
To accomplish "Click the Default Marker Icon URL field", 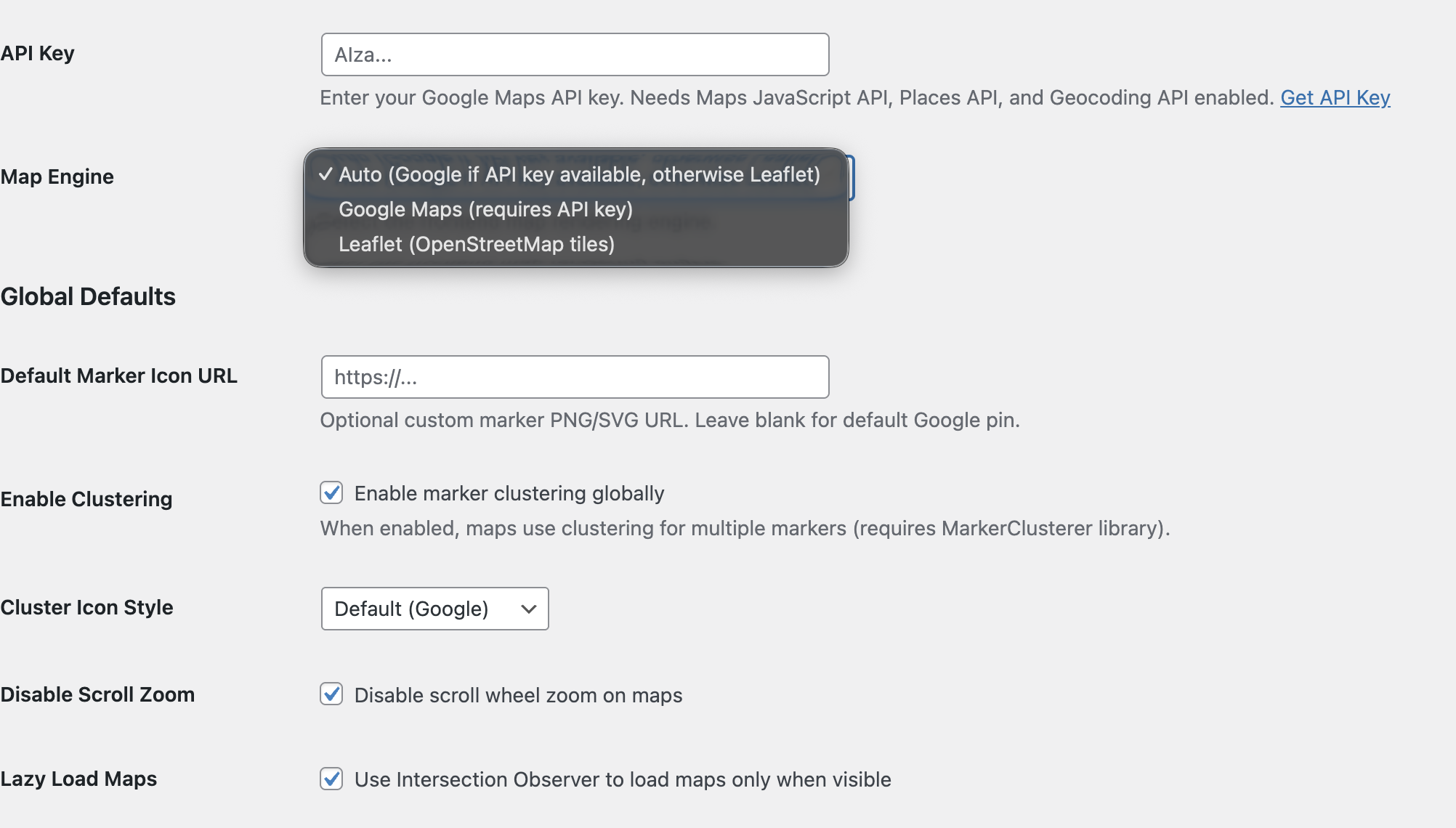I will click(x=575, y=377).
